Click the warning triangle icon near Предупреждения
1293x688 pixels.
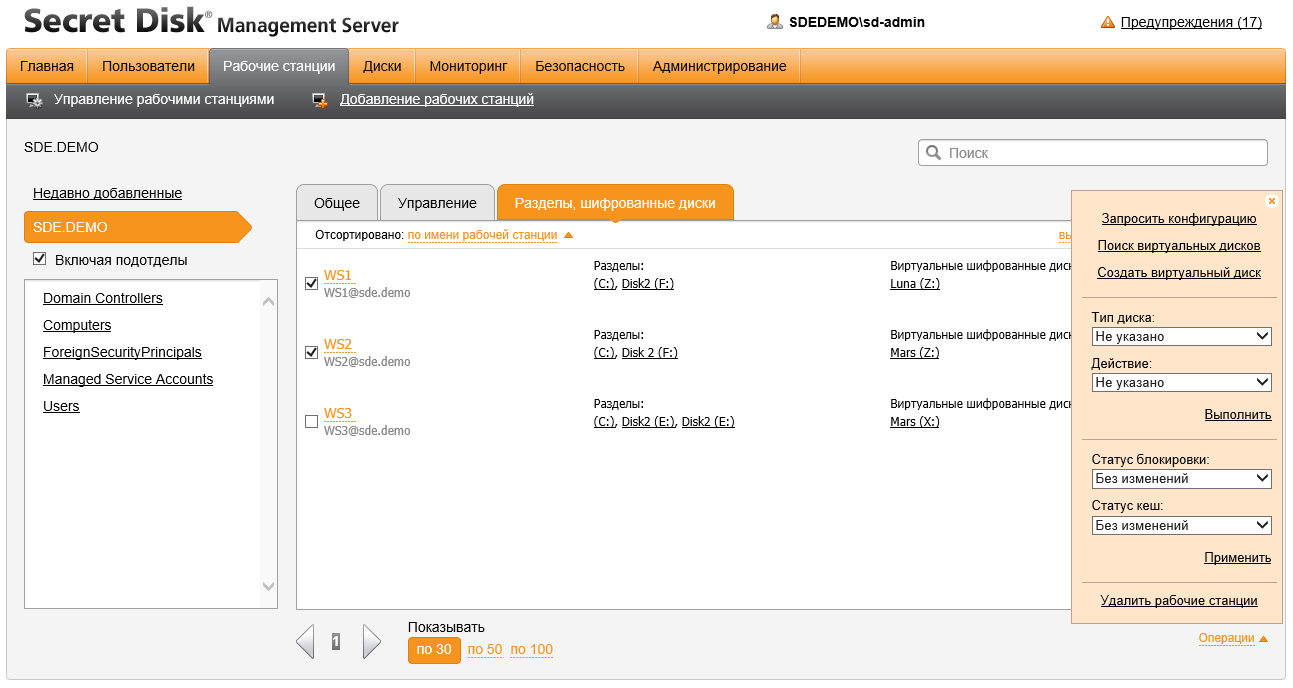coord(1107,22)
